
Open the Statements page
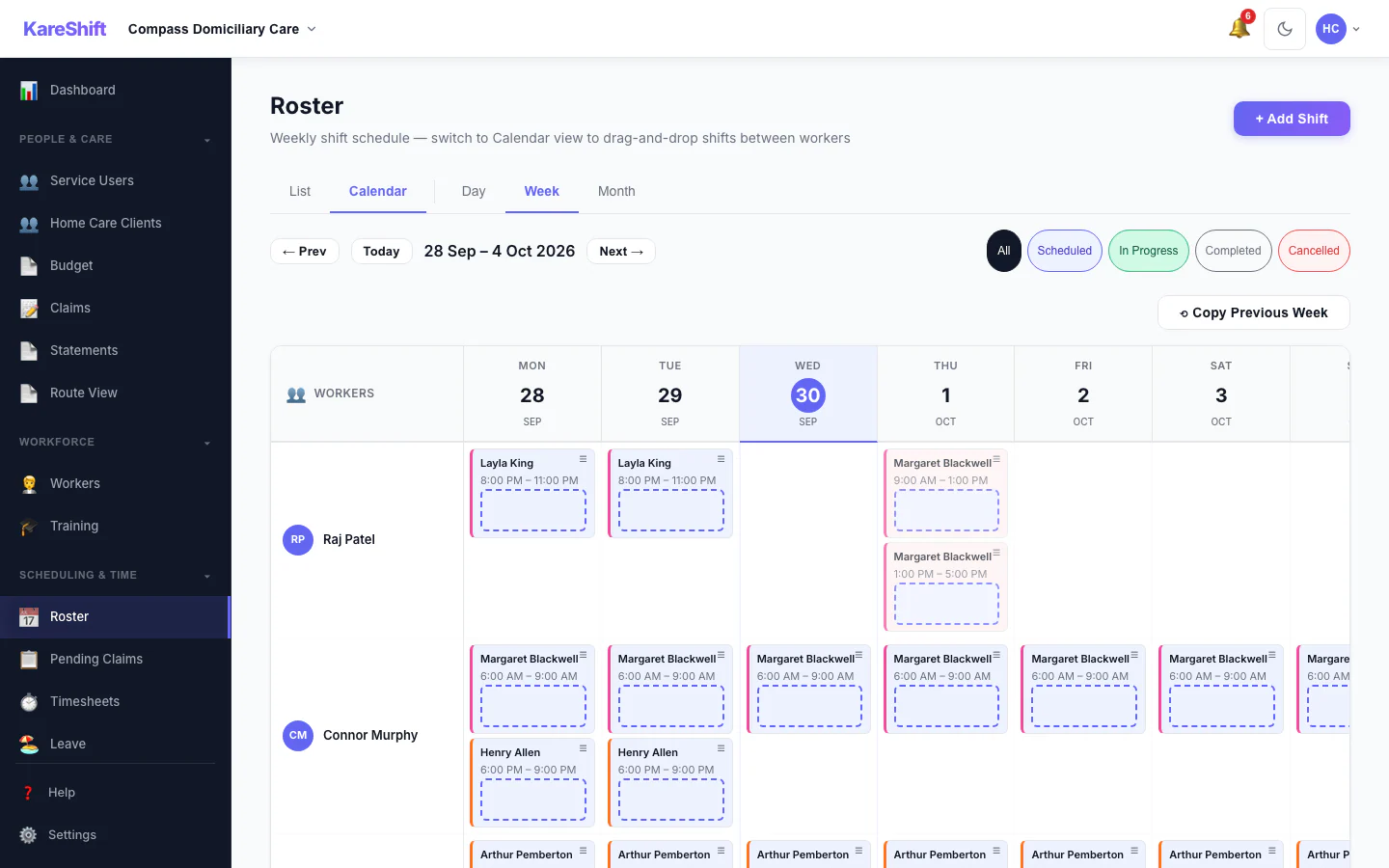click(116, 350)
